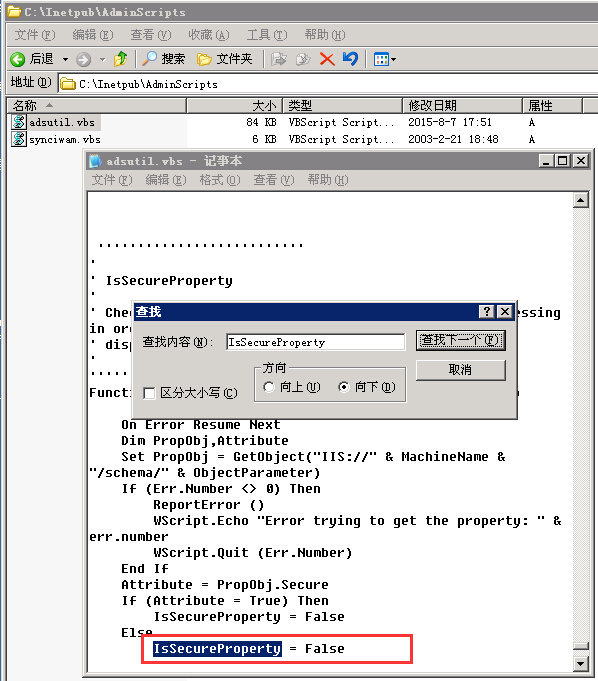The height and width of the screenshot is (681, 598).
Task: Click the Find what text field
Action: pyautogui.click(x=315, y=342)
